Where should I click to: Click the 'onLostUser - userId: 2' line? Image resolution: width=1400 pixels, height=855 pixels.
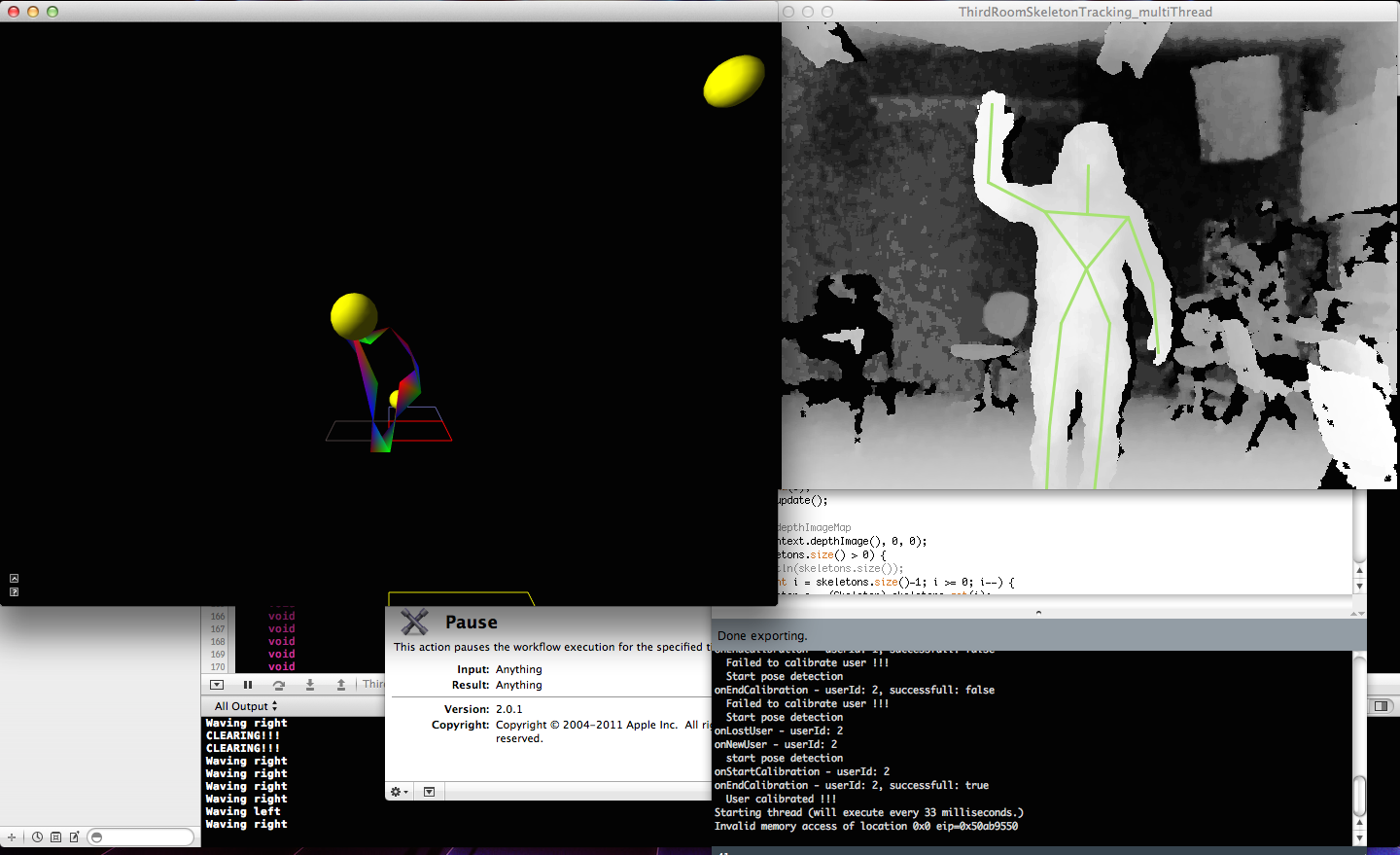(x=779, y=730)
